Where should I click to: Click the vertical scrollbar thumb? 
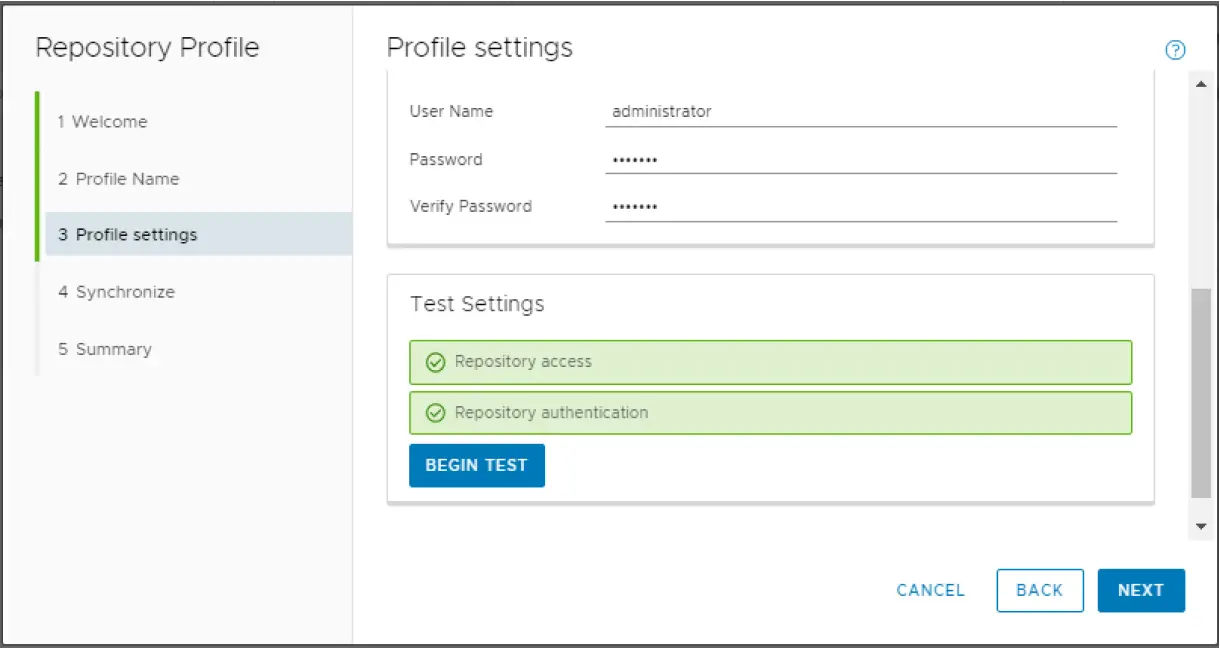(x=1201, y=395)
